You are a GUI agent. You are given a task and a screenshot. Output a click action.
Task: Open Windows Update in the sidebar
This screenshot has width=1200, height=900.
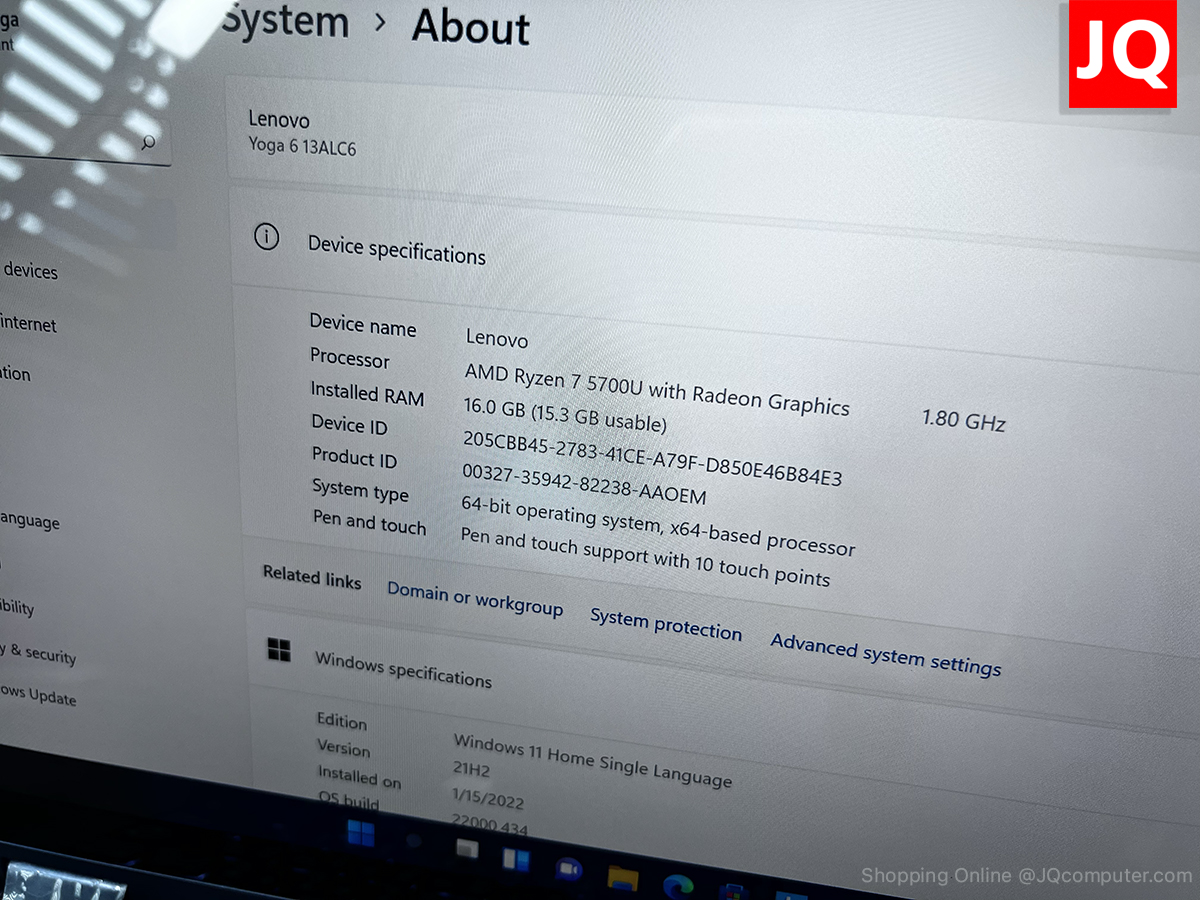[x=38, y=695]
